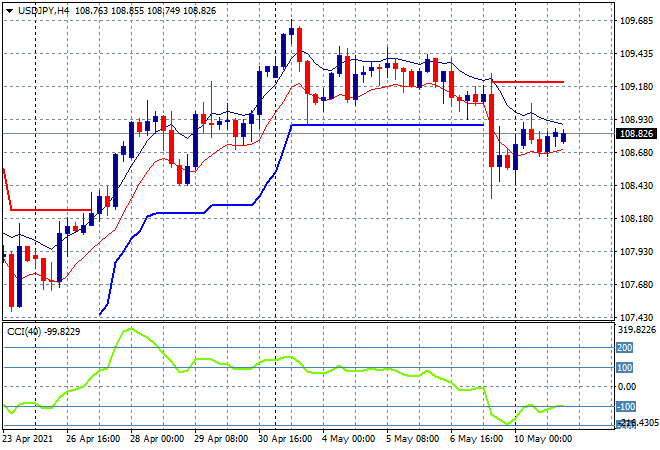Click the current price label 108.826 on axis
Viewport: 660px width, 450px height.
pos(636,134)
